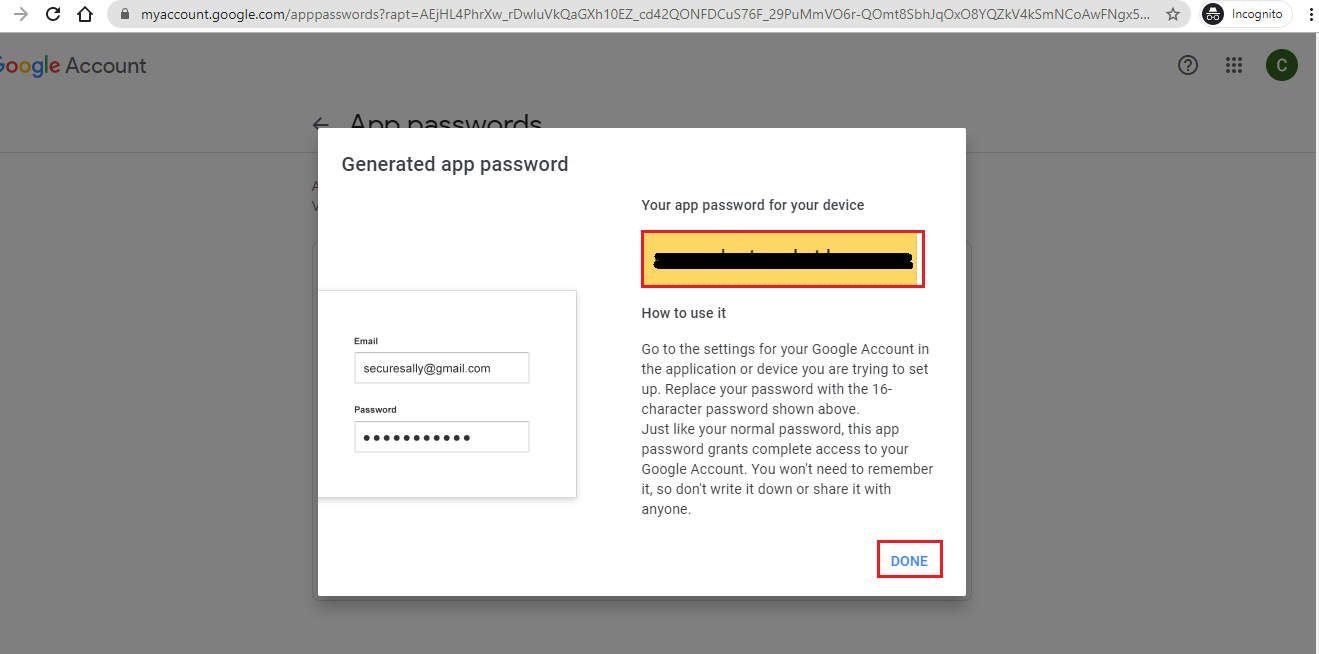Click the masked Password field
Viewport: 1319px width, 654px height.
[x=441, y=437]
